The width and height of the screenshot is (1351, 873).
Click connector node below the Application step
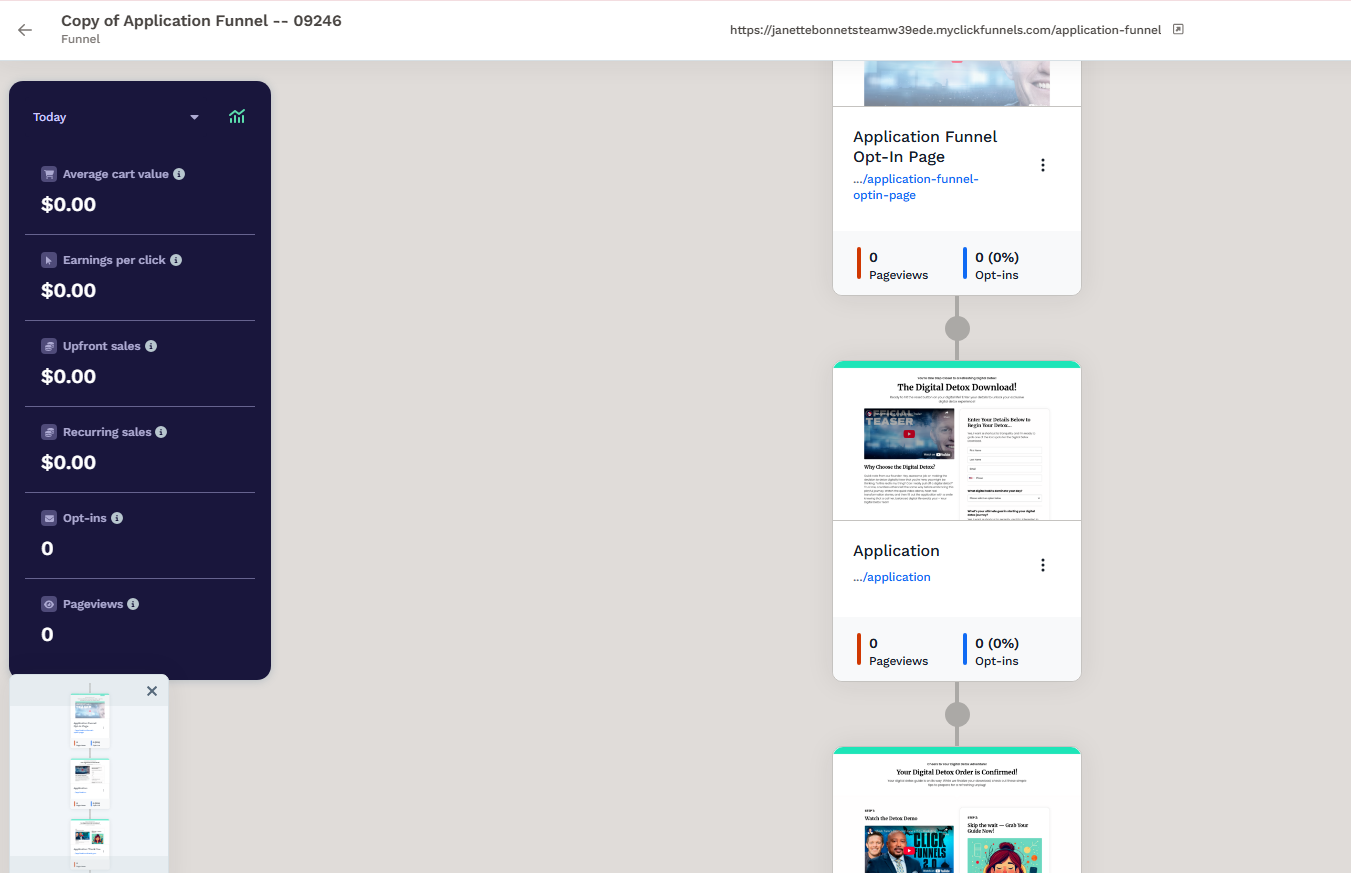point(957,714)
